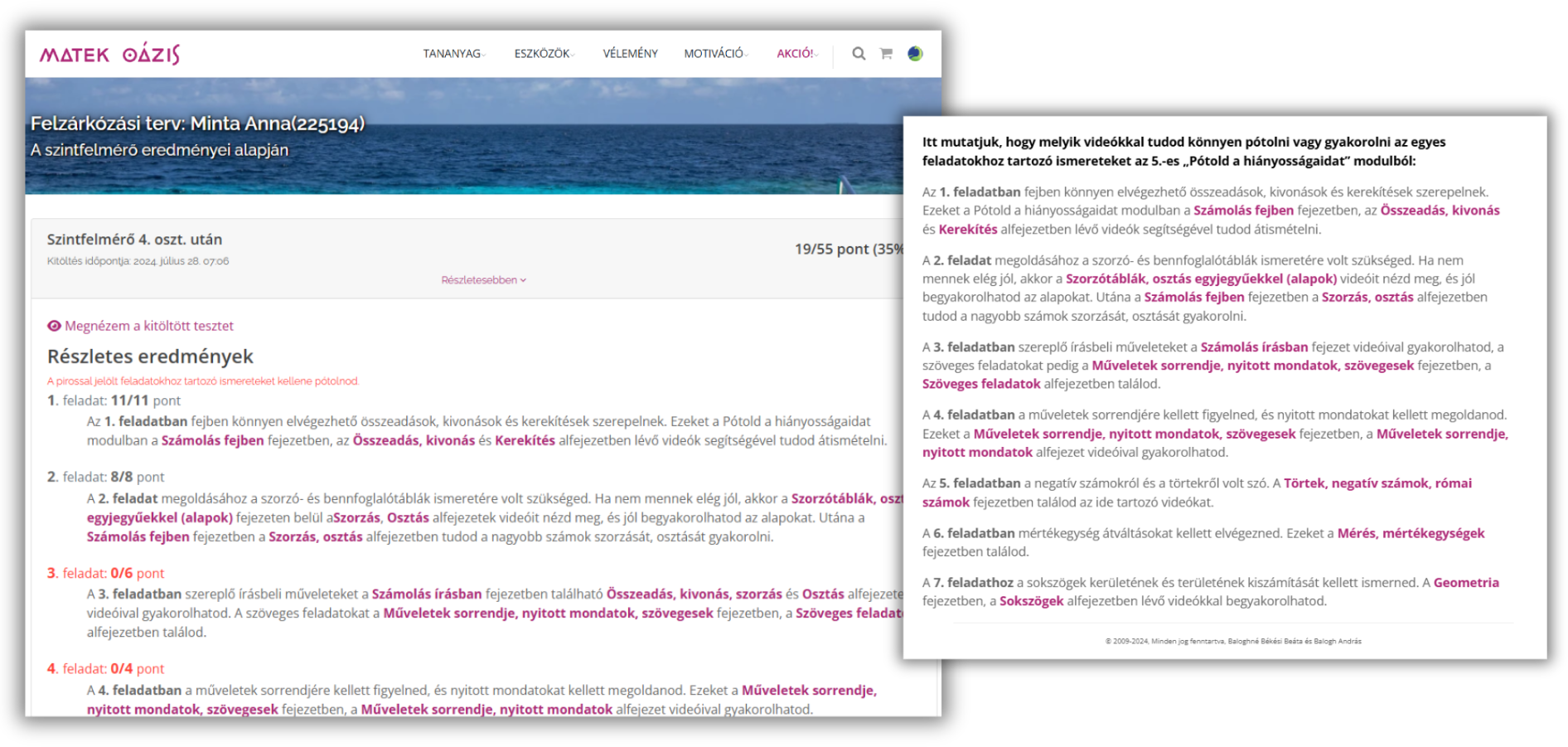Click the eye icon beside Megnézem

point(54,326)
